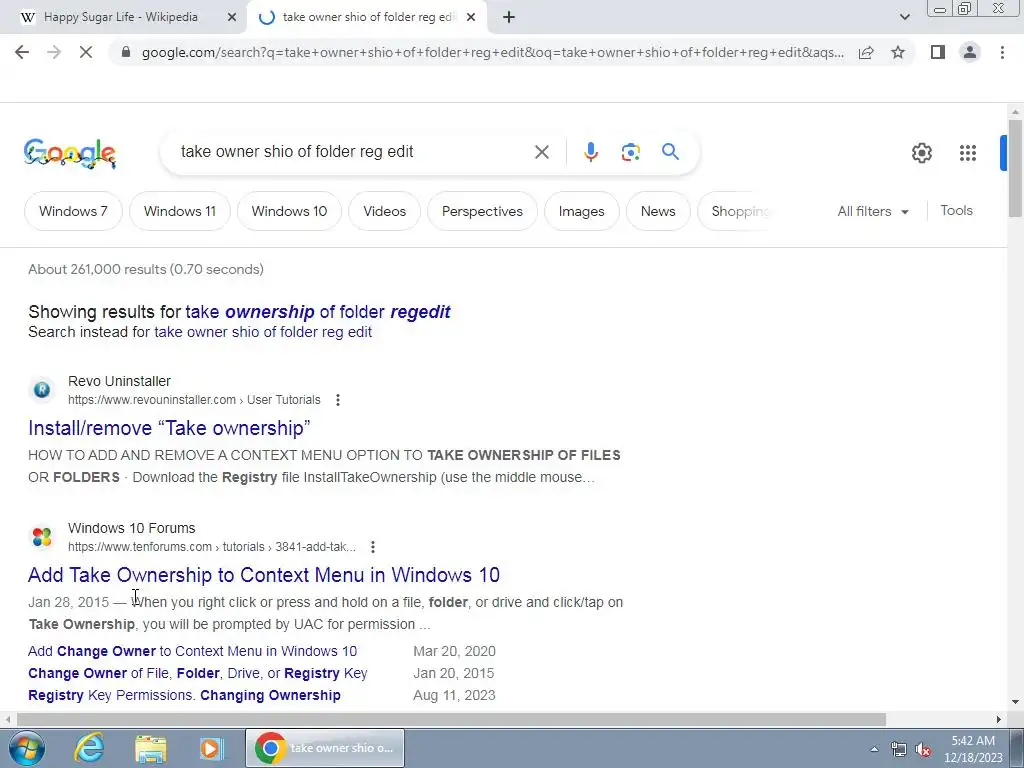Click the Chrome taskbar button

point(325,748)
